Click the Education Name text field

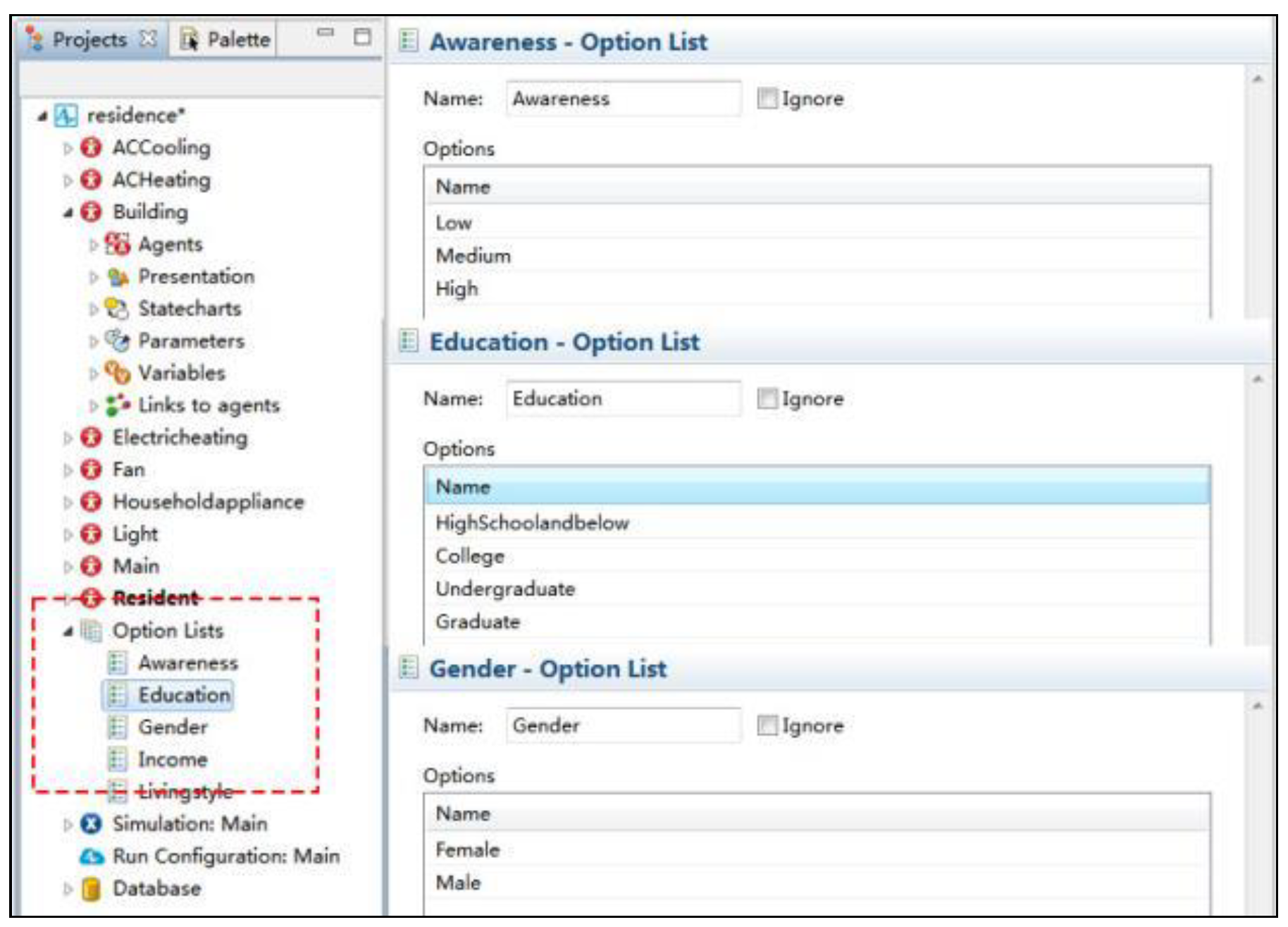click(623, 399)
